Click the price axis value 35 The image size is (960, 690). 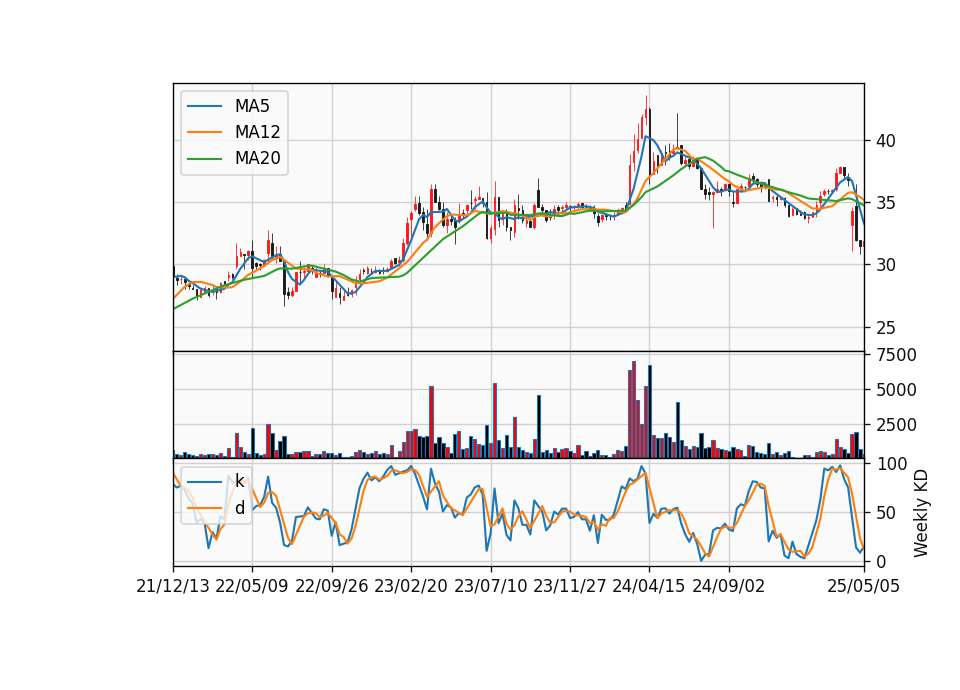tap(886, 203)
